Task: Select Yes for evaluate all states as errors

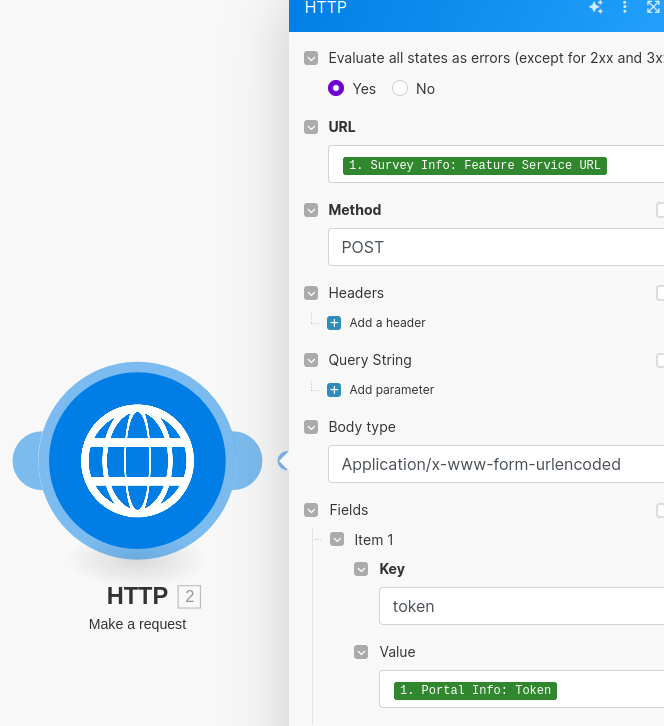Action: (x=337, y=88)
